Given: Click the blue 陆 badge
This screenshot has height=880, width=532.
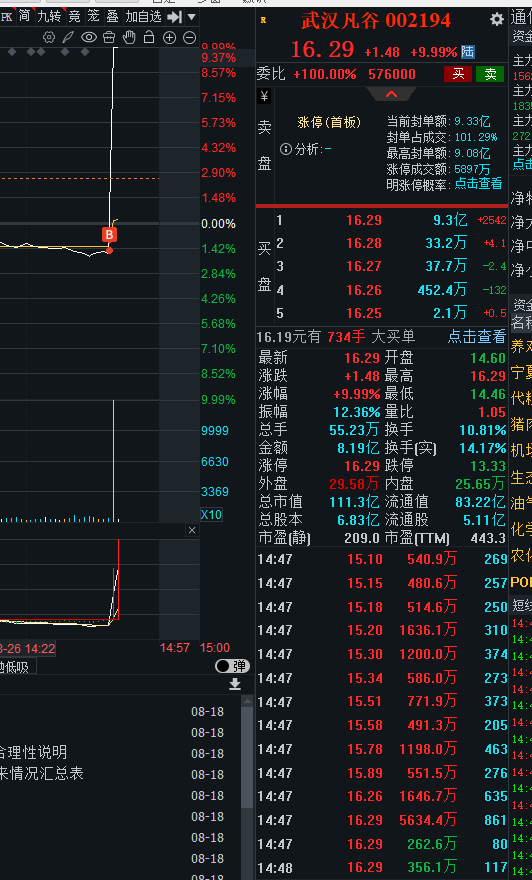Looking at the screenshot, I should coord(467,52).
